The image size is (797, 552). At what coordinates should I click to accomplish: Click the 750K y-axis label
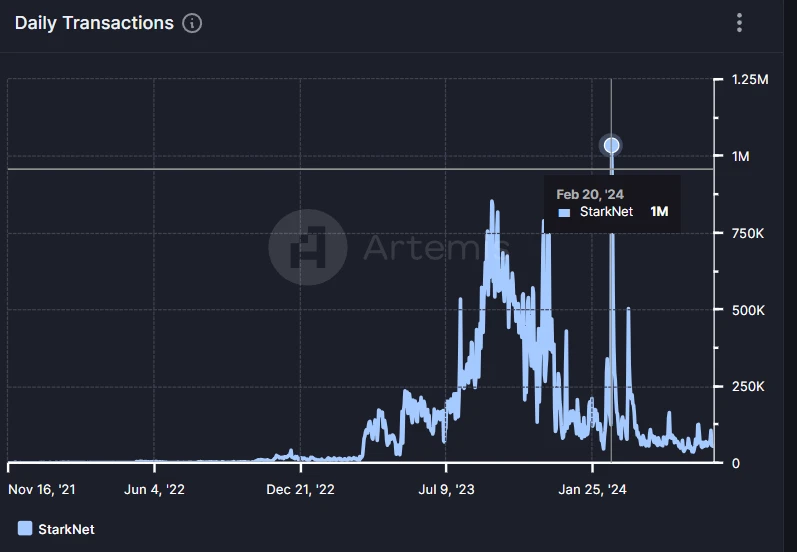point(748,233)
